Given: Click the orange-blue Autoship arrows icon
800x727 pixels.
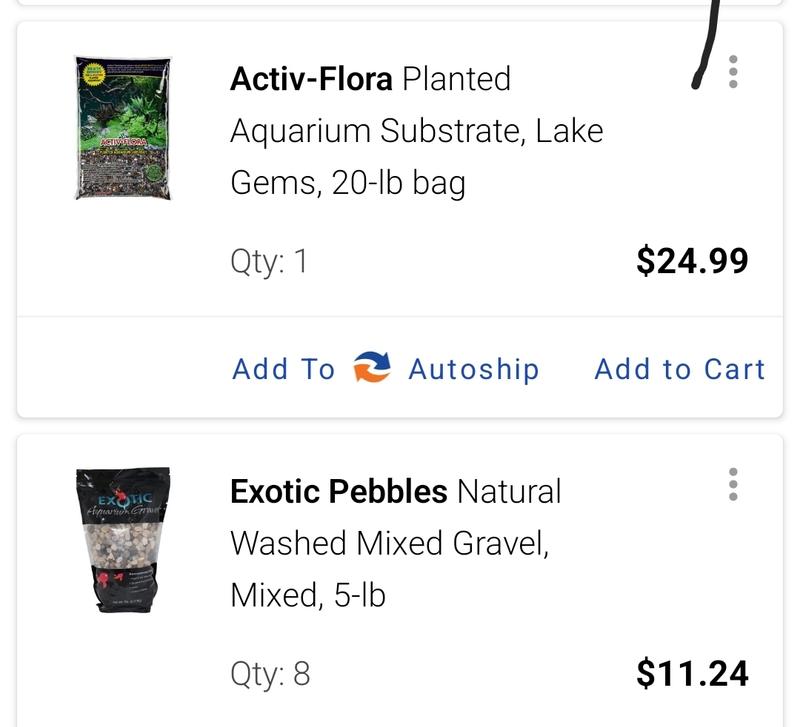Looking at the screenshot, I should [x=371, y=369].
